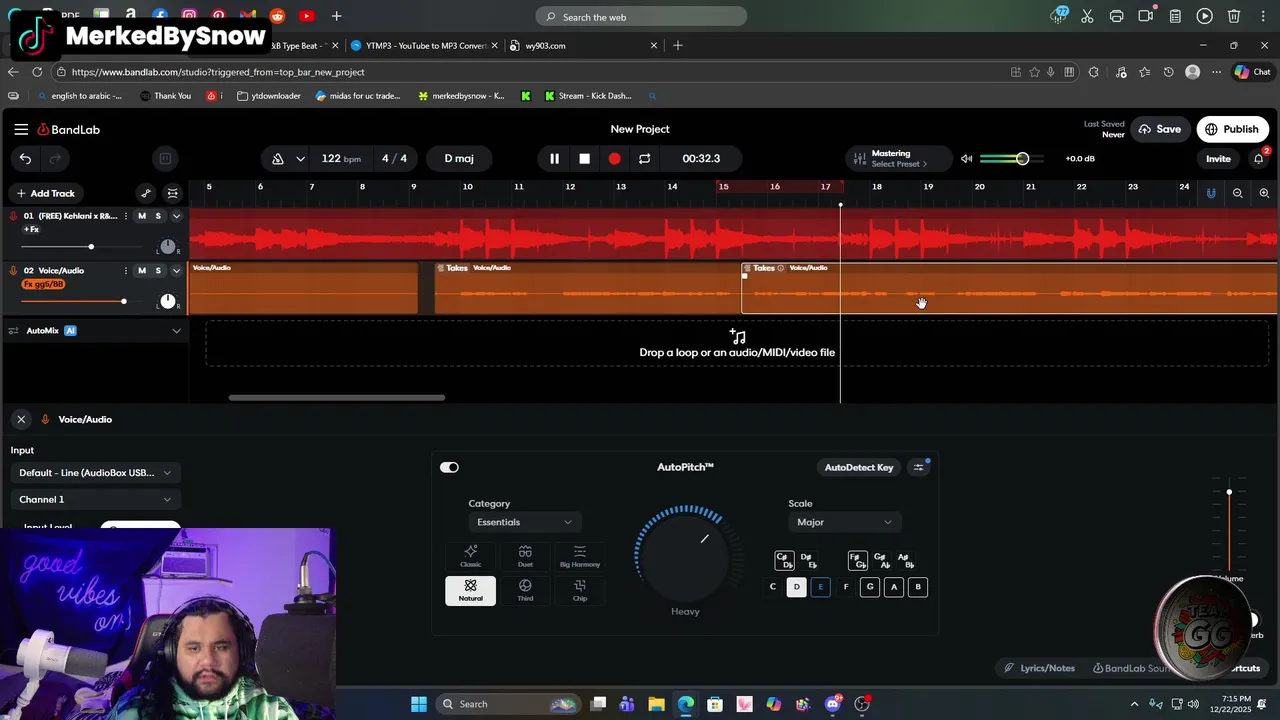This screenshot has width=1280, height=720.
Task: Close the Voice/Audio bottom panel
Action: 21,419
